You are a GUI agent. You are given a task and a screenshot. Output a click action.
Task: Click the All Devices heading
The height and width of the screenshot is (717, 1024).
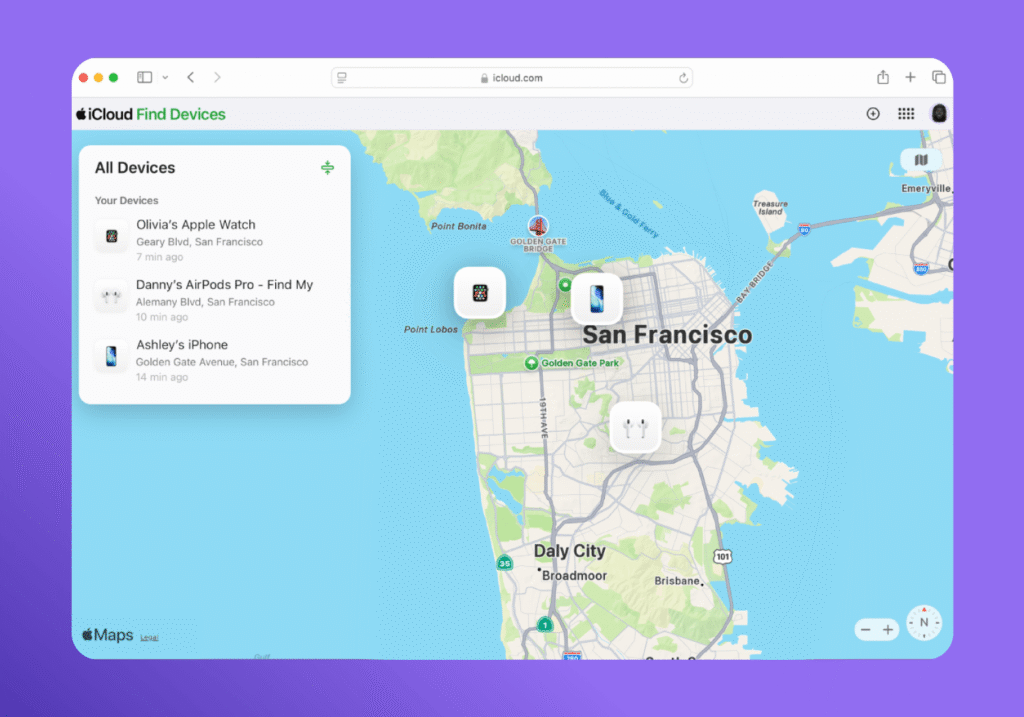click(135, 168)
